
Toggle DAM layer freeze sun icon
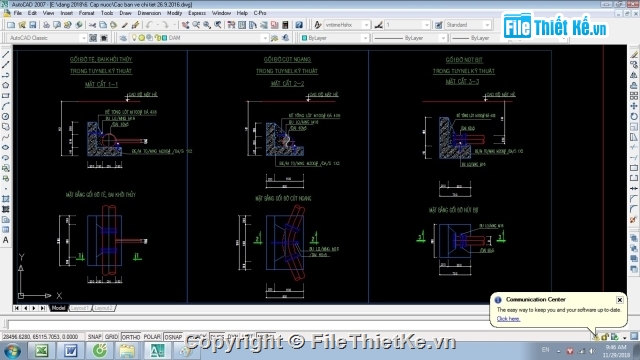(142, 38)
